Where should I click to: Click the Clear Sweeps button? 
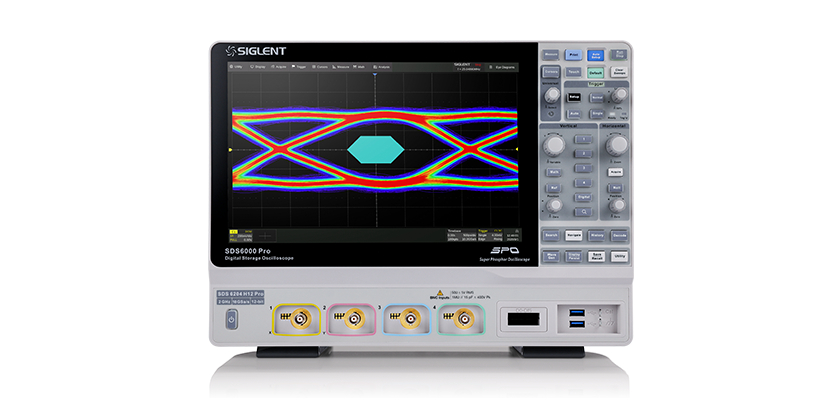coord(619,72)
